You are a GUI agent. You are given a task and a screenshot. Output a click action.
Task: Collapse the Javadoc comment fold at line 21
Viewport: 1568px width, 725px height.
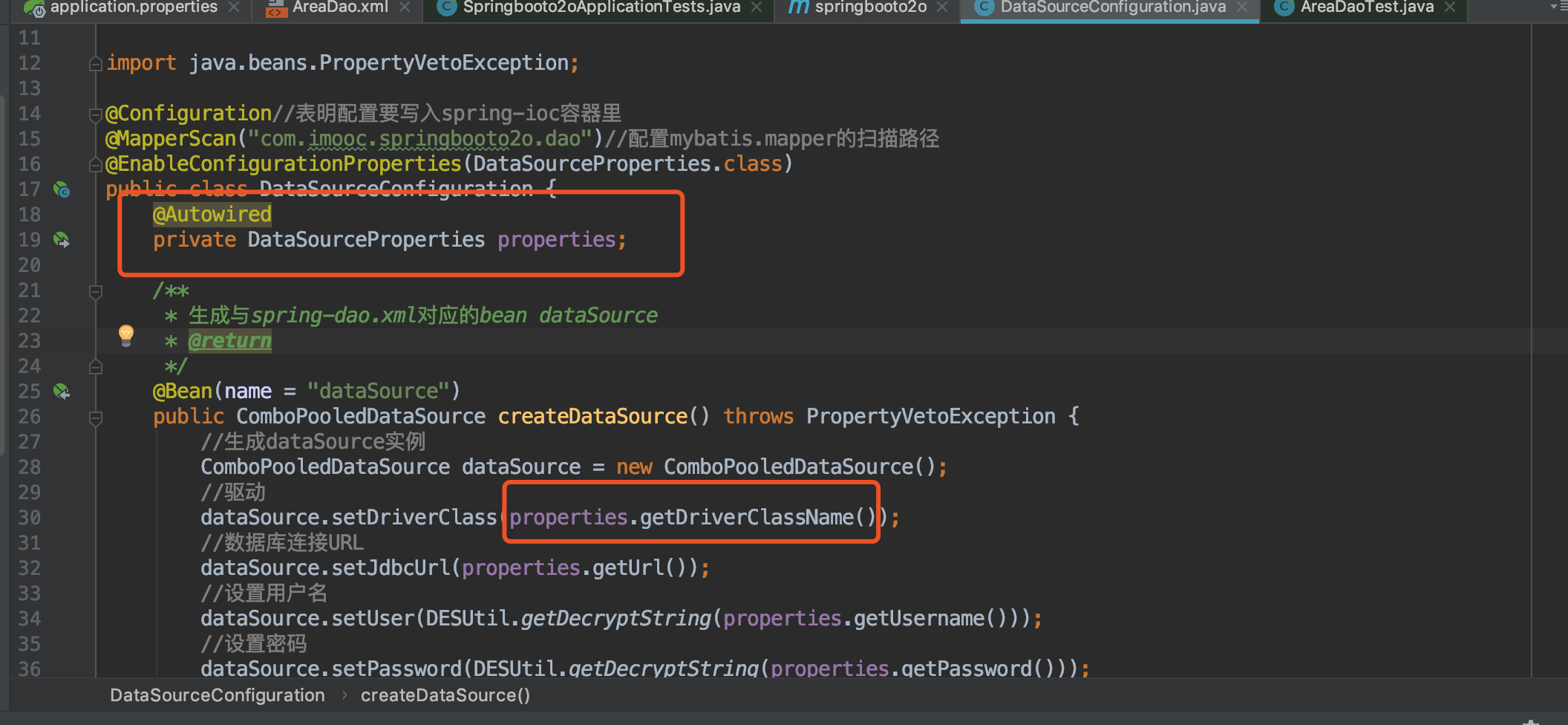pyautogui.click(x=95, y=292)
